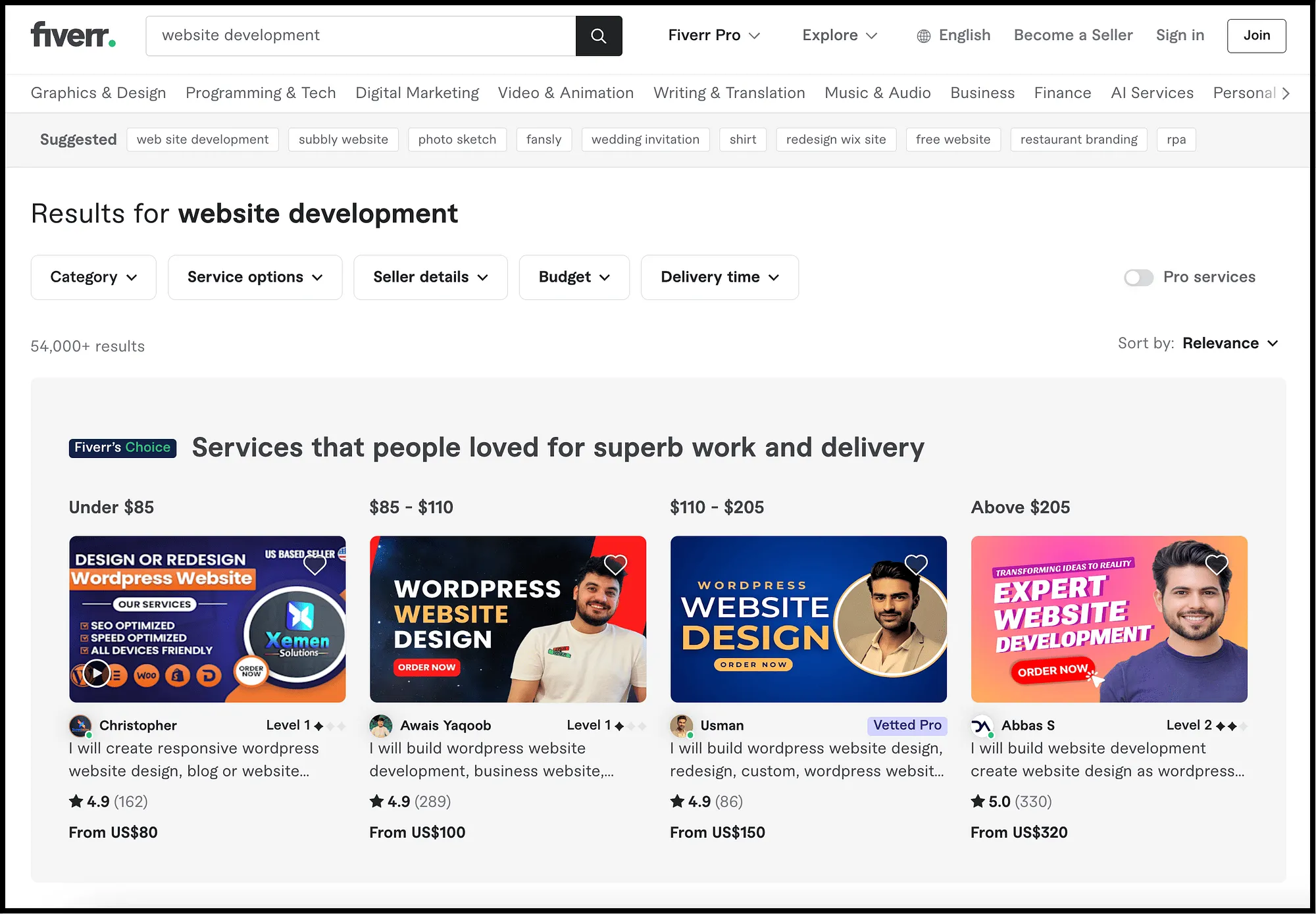Click the Vetted Pro badge on Usman's gig
1316x914 pixels.
[907, 725]
